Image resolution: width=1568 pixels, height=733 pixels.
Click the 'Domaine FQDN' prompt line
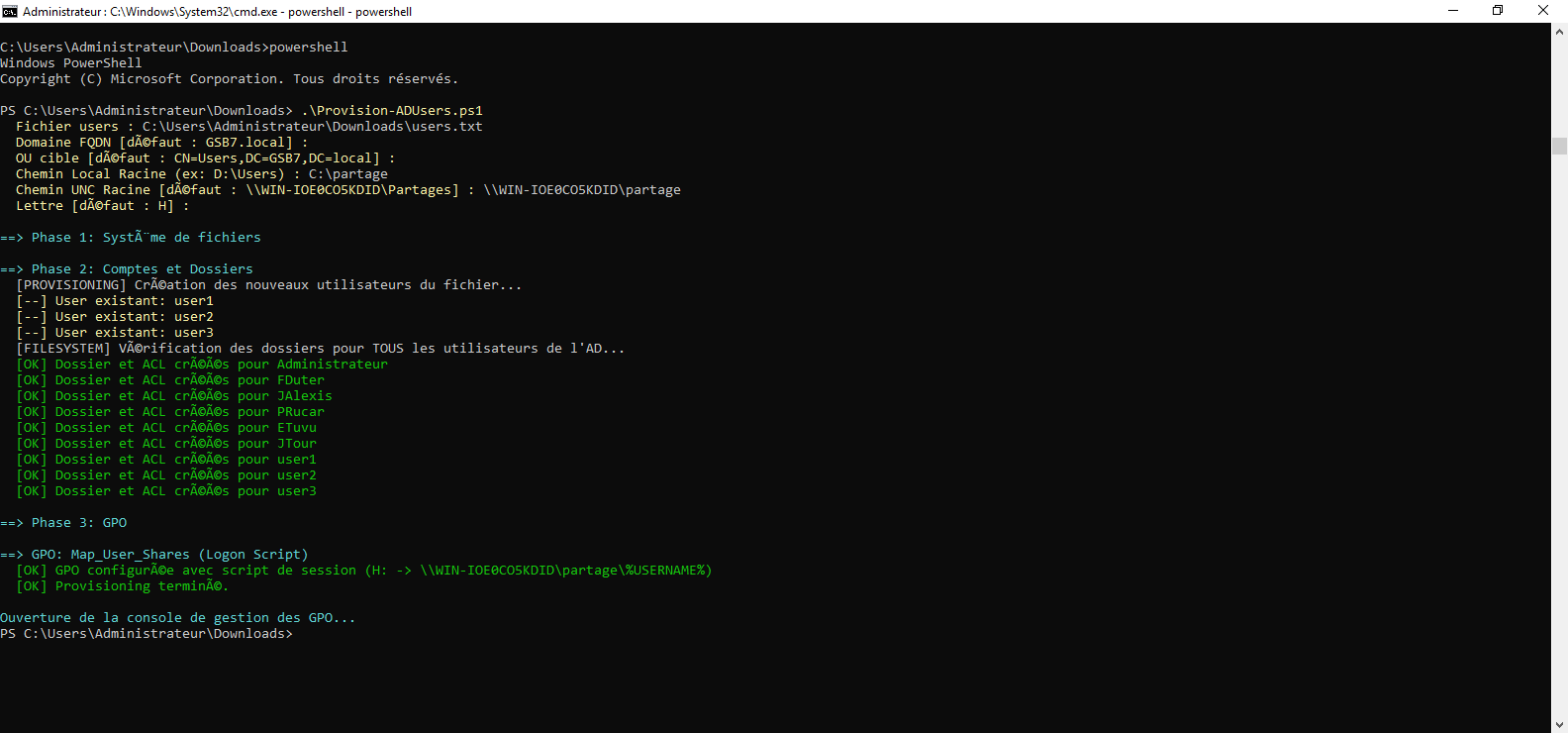tap(162, 142)
